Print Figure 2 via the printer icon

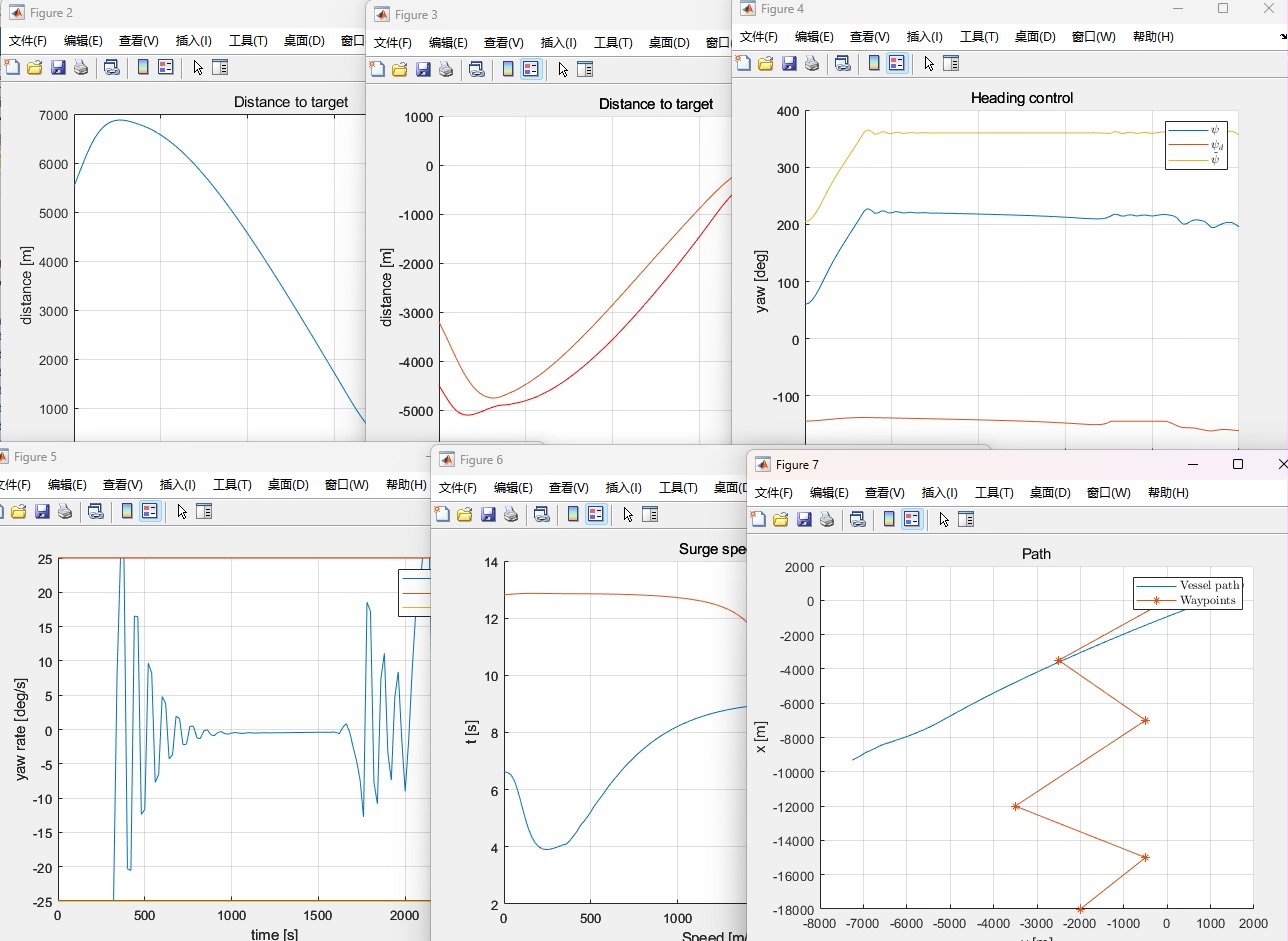tap(81, 67)
